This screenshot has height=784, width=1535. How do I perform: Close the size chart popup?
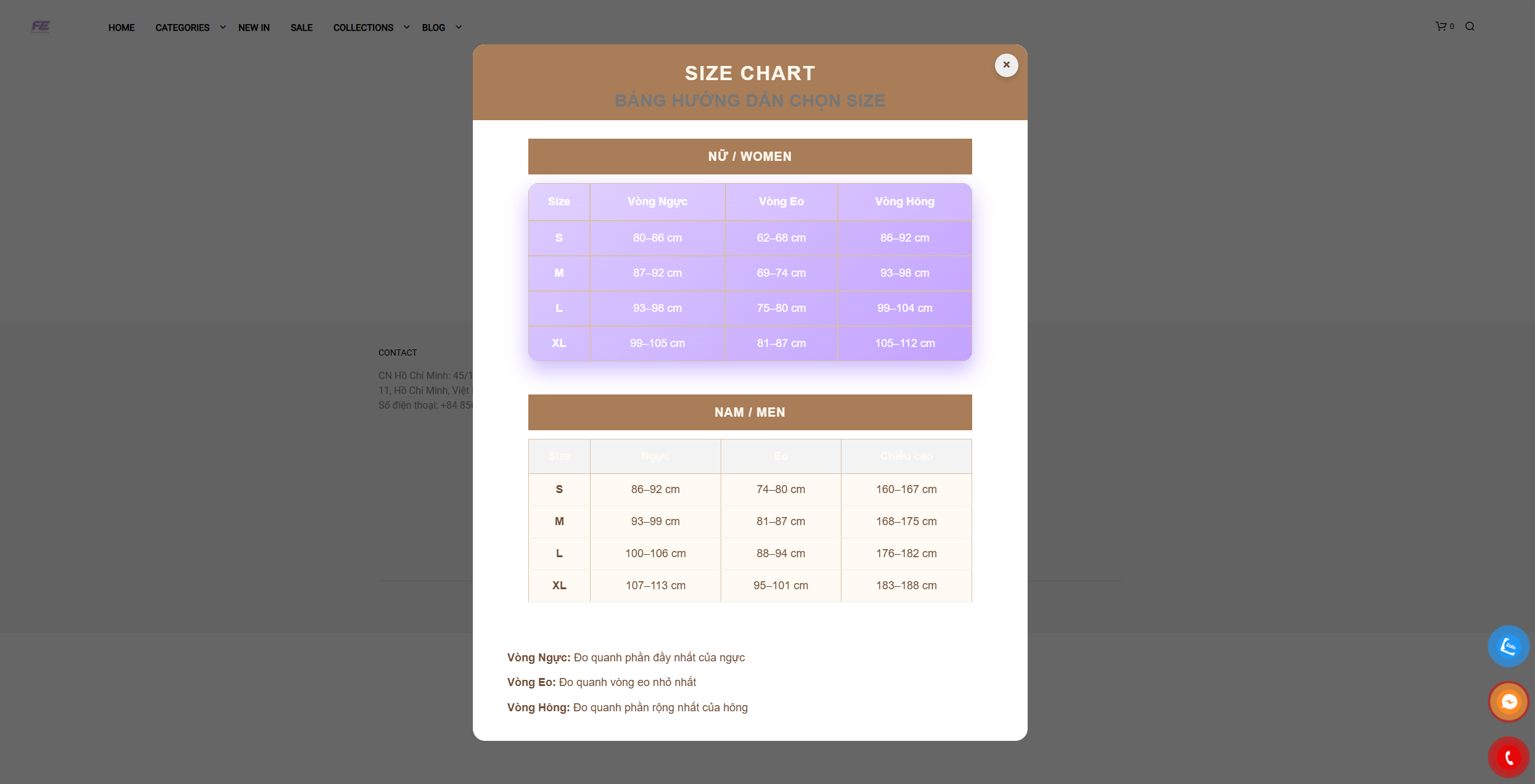tap(1006, 65)
